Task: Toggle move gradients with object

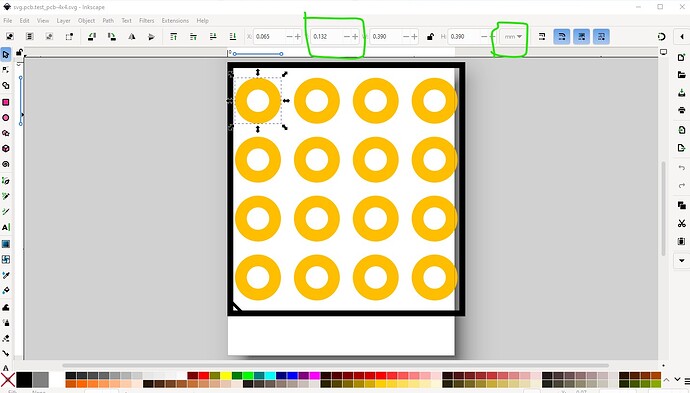Action: point(582,37)
